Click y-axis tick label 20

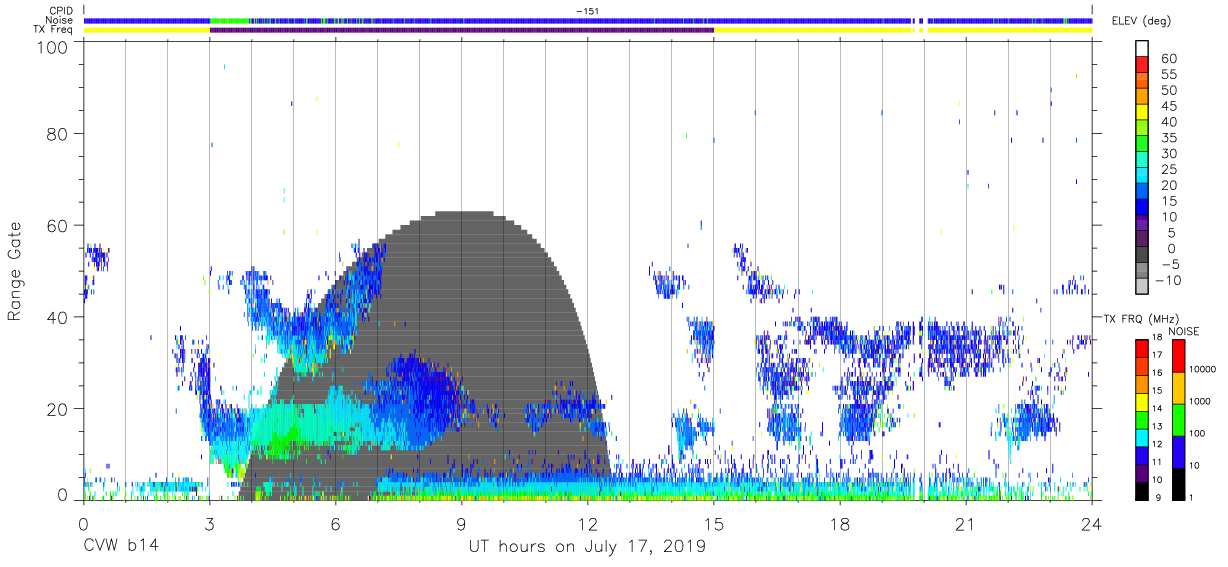pyautogui.click(x=57, y=409)
